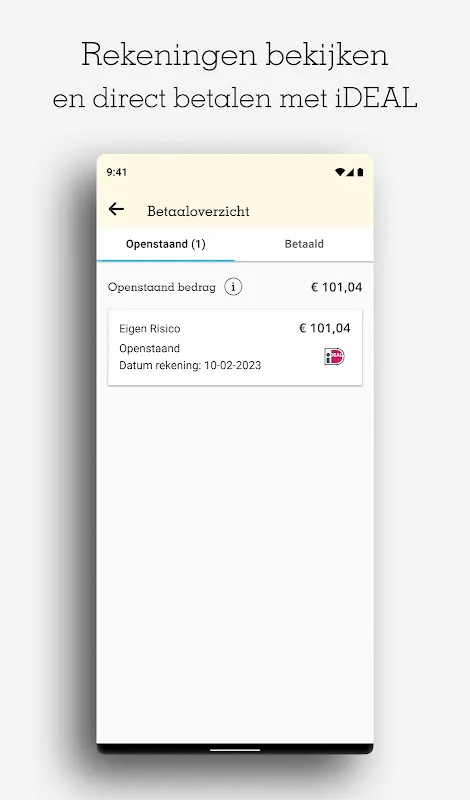This screenshot has width=470, height=800.
Task: Click the Rekeningen bekijken headline
Action: 235,55
